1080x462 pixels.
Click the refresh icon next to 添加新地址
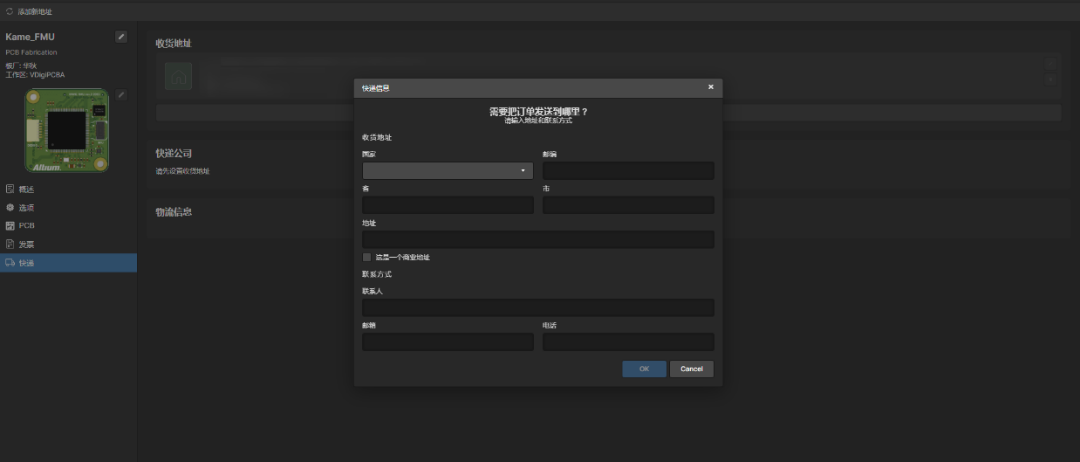pos(10,11)
